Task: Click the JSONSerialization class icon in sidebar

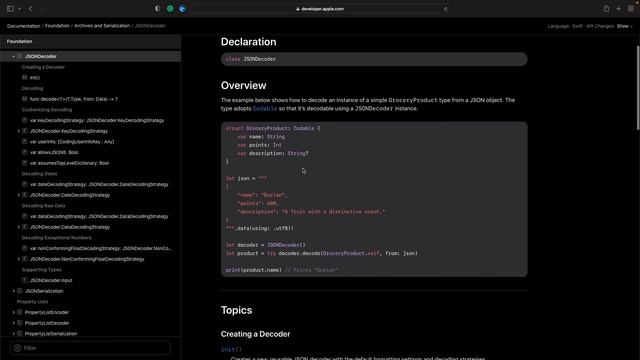Action: tap(20, 291)
